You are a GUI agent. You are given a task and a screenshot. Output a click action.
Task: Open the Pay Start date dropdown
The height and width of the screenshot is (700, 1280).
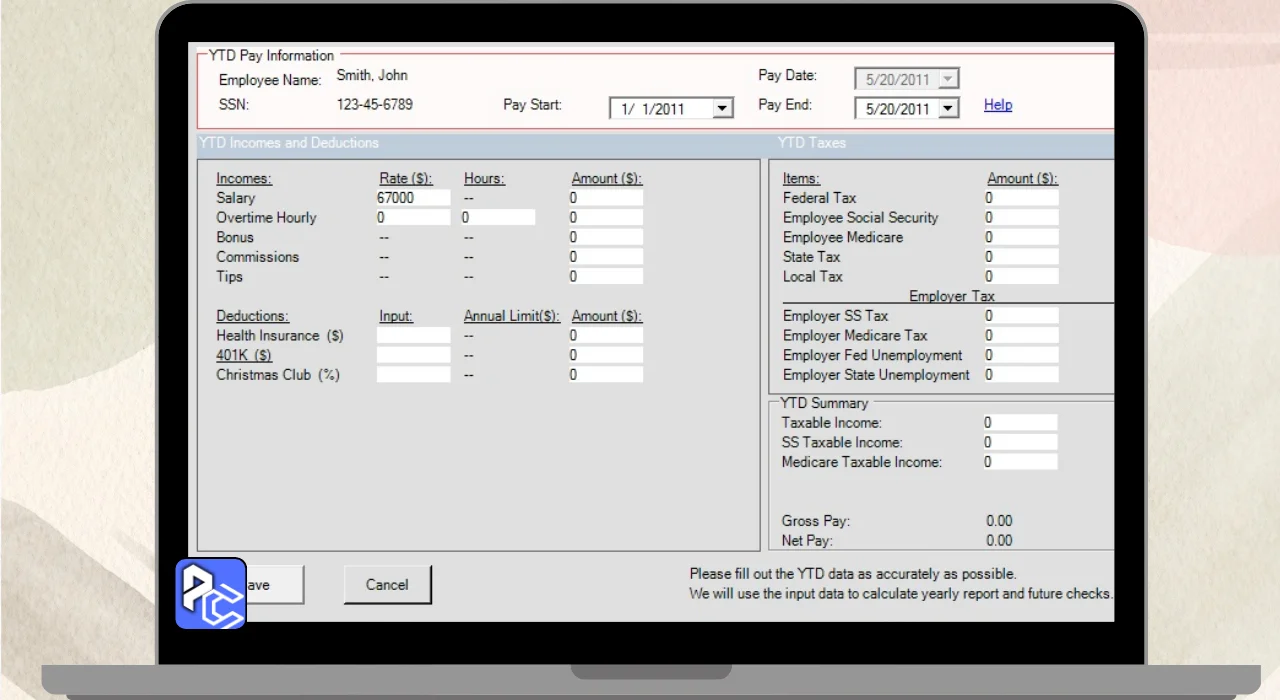coord(723,109)
